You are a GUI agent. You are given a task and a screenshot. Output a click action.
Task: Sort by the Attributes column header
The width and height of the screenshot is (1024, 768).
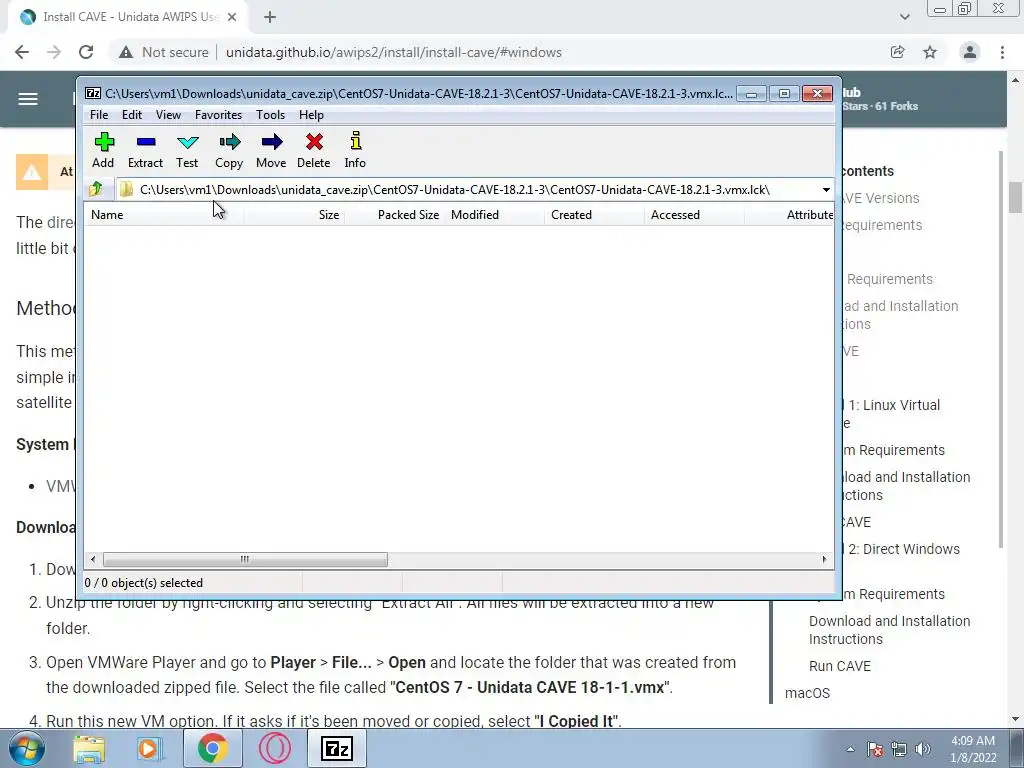[790, 215]
